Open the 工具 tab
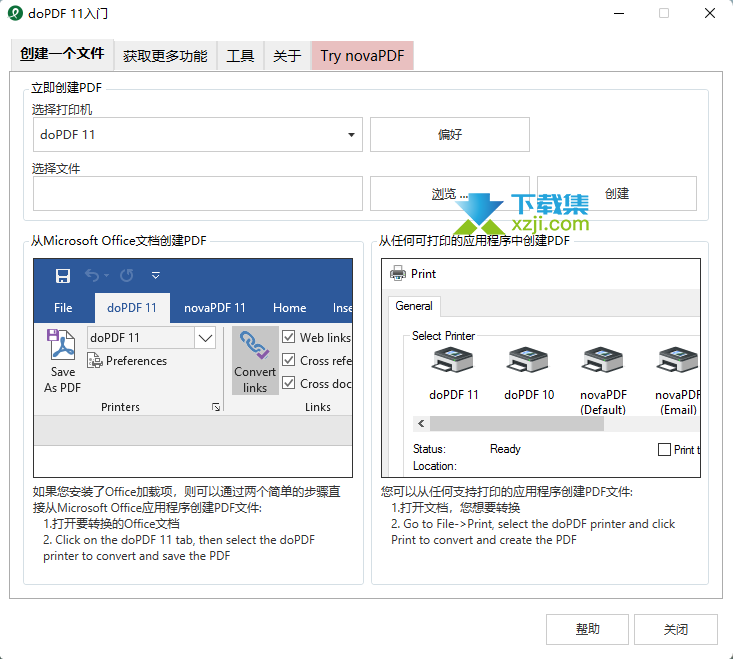The height and width of the screenshot is (659, 733). [240, 56]
